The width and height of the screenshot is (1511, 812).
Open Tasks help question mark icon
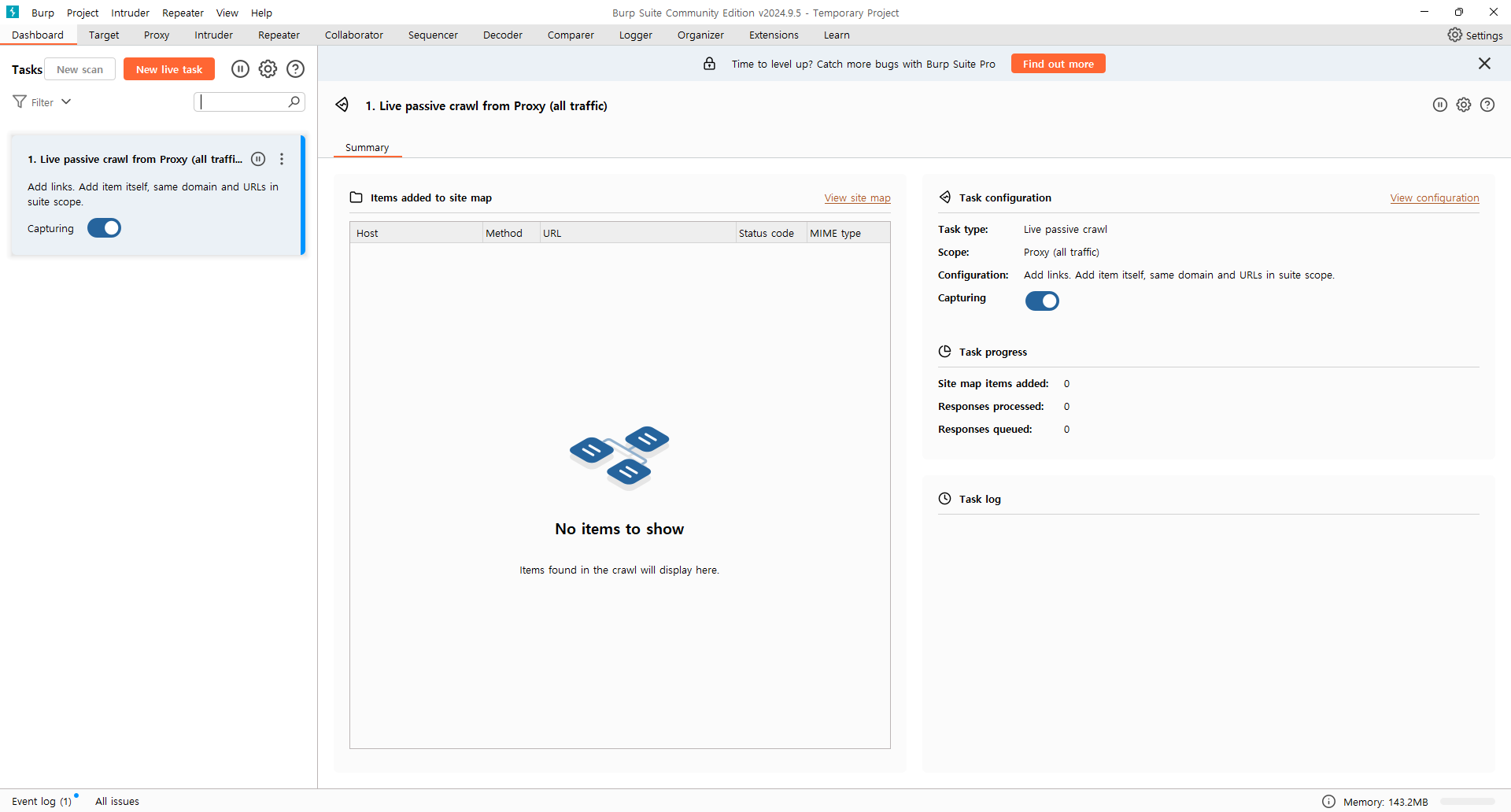(x=295, y=69)
